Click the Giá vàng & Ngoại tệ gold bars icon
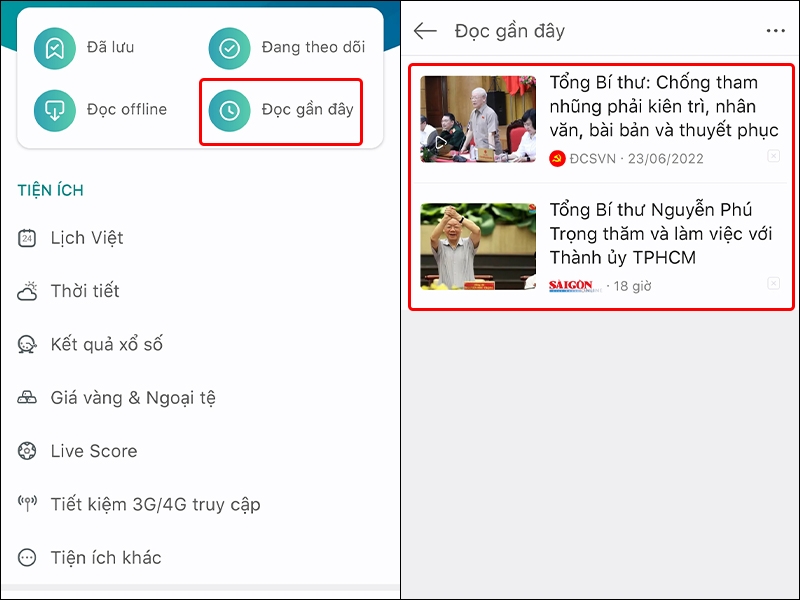Screen dimensions: 800x600 (27, 397)
